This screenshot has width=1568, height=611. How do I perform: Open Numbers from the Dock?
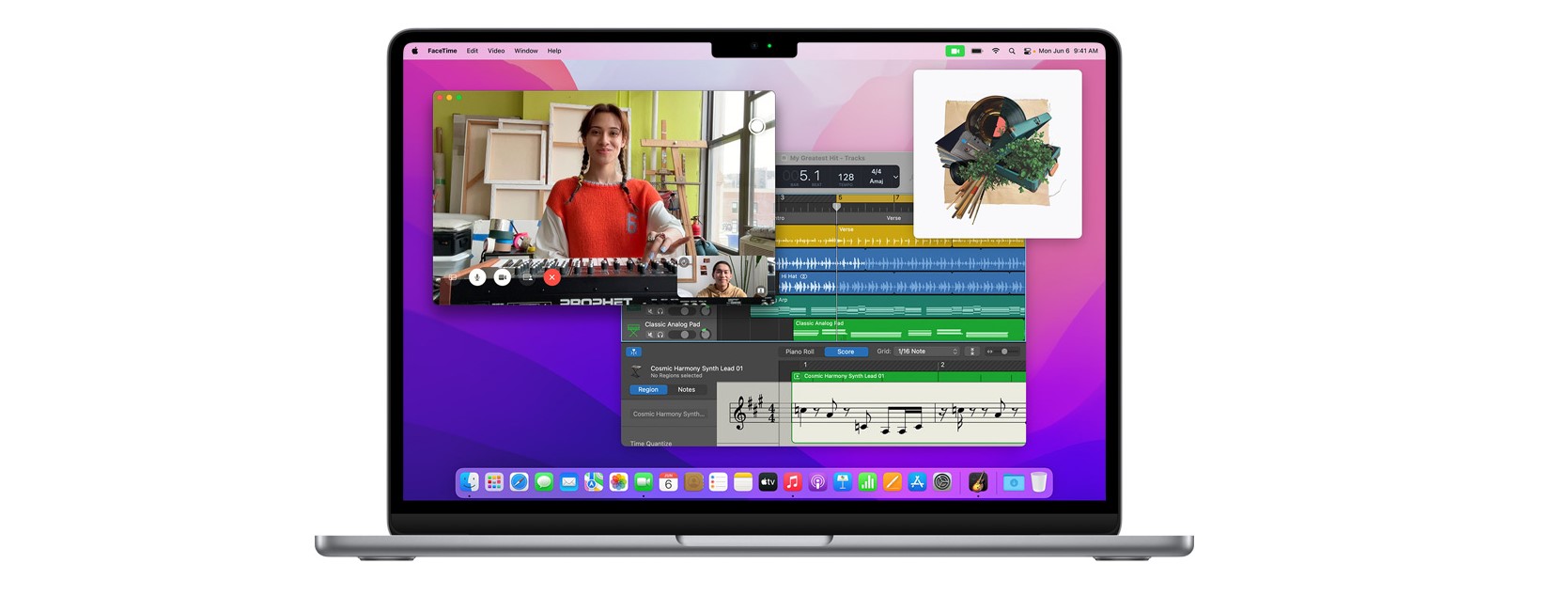click(867, 482)
